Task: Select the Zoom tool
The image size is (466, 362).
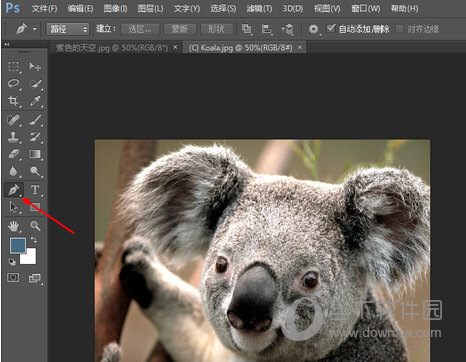Action: pos(35,226)
